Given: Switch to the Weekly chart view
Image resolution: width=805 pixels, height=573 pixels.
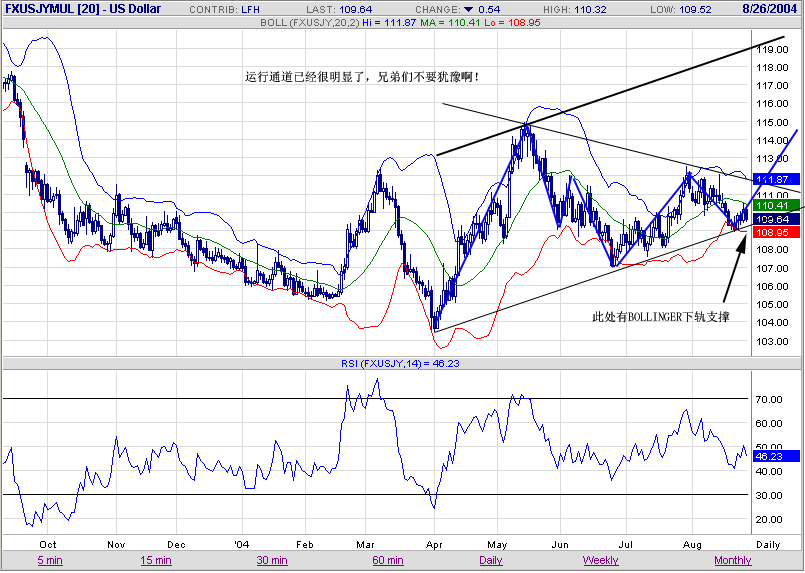Looking at the screenshot, I should [600, 561].
